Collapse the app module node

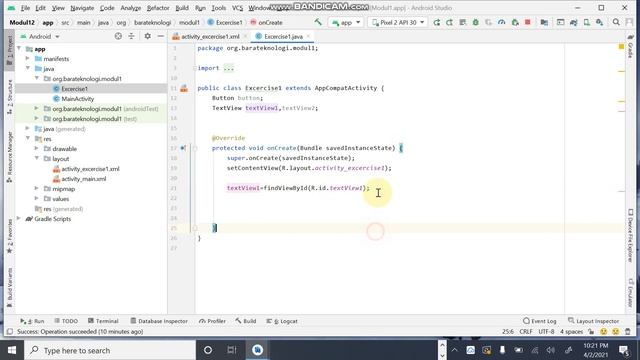(19, 49)
